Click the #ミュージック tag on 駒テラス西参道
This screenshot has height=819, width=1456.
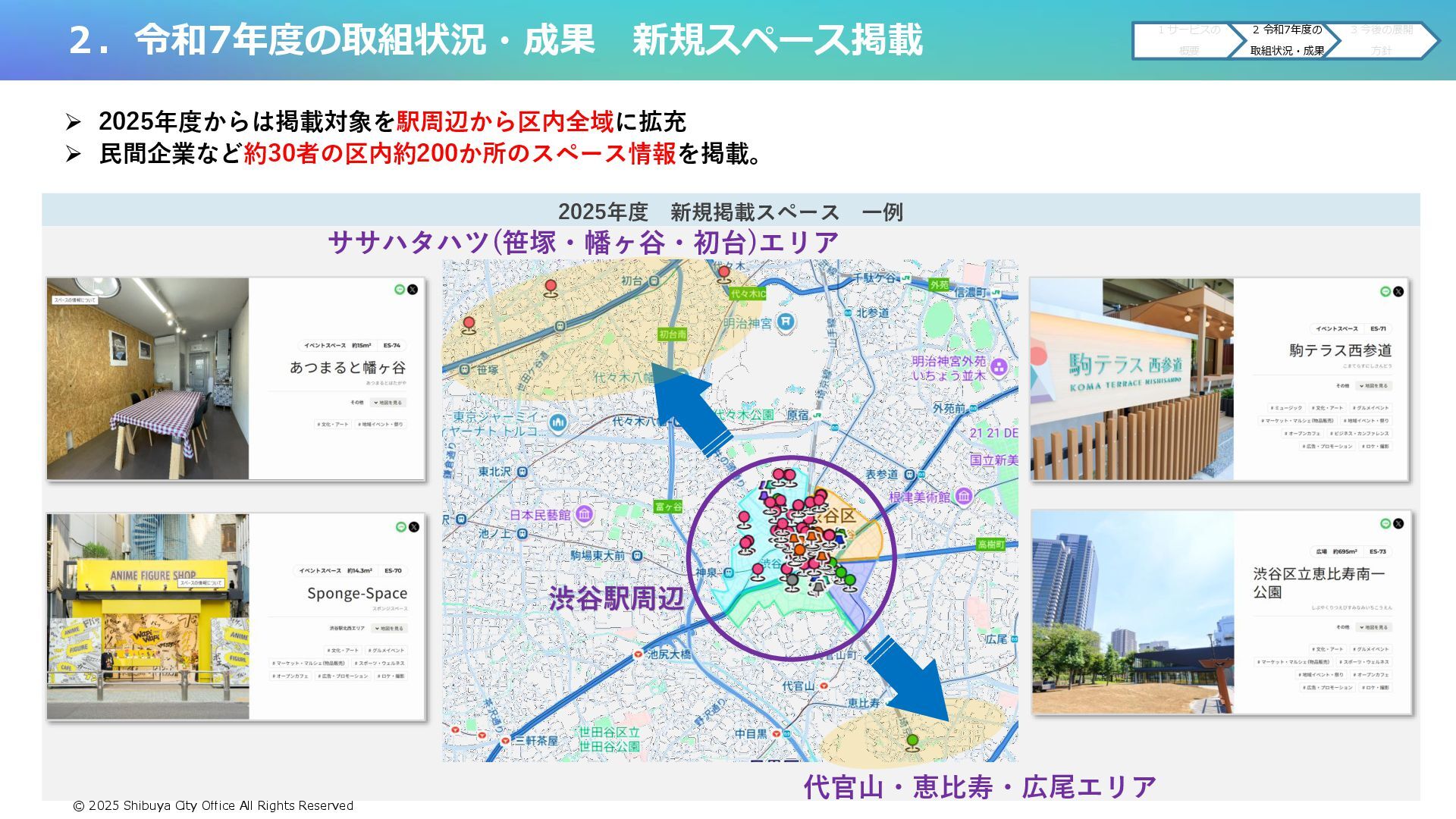tap(1285, 408)
